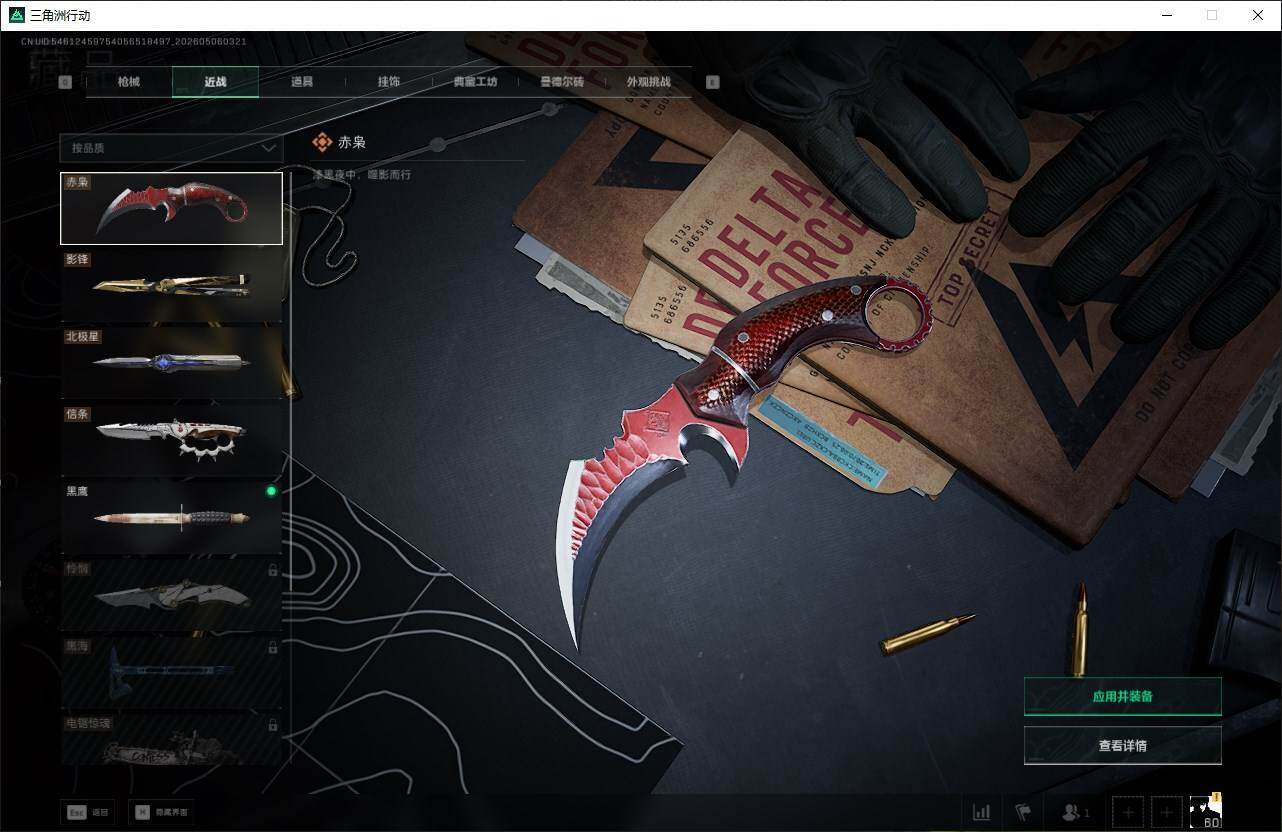
Task: Click the Q previous-tab key icon
Action: [65, 83]
